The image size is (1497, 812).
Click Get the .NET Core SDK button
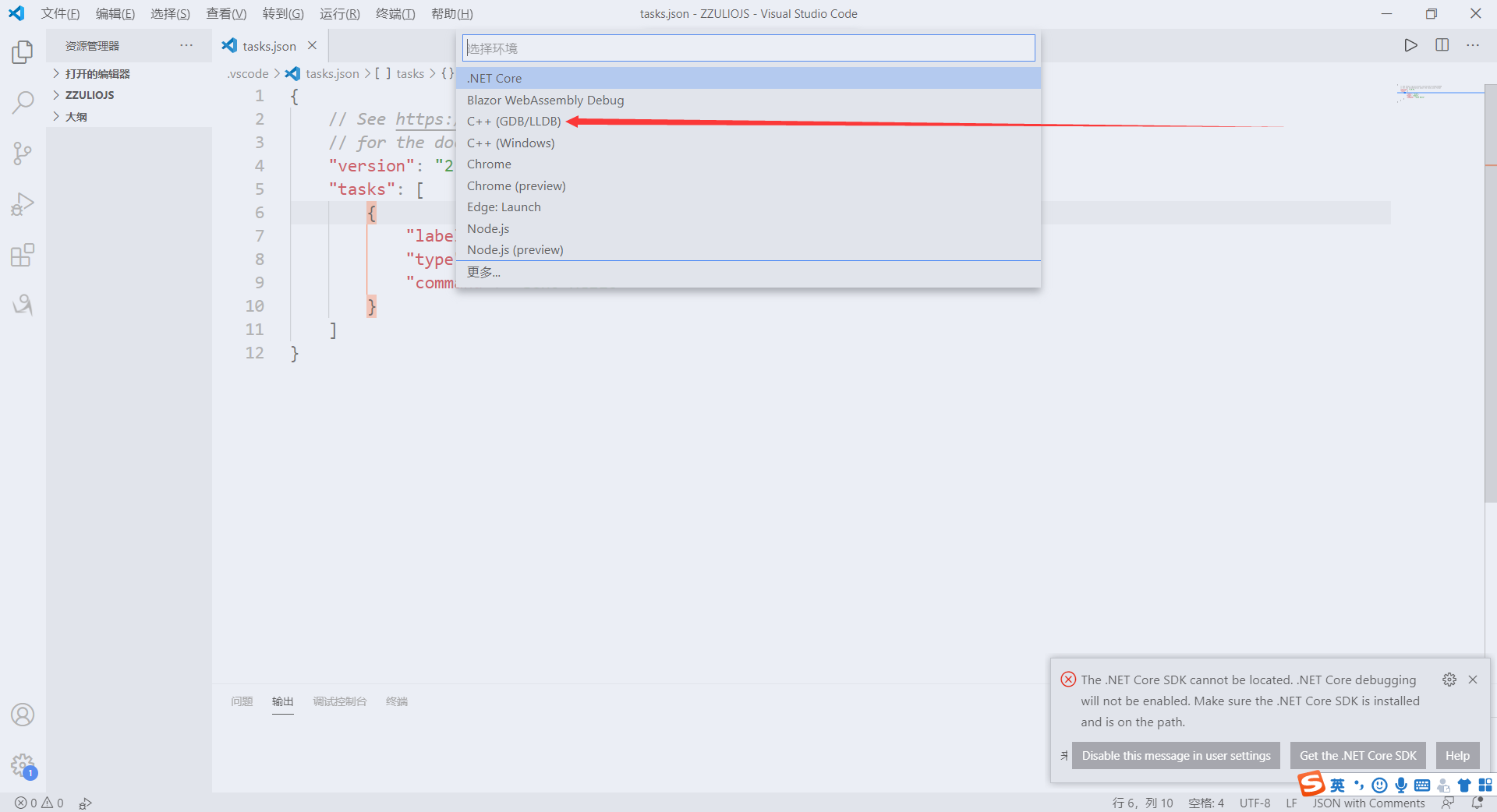1357,756
